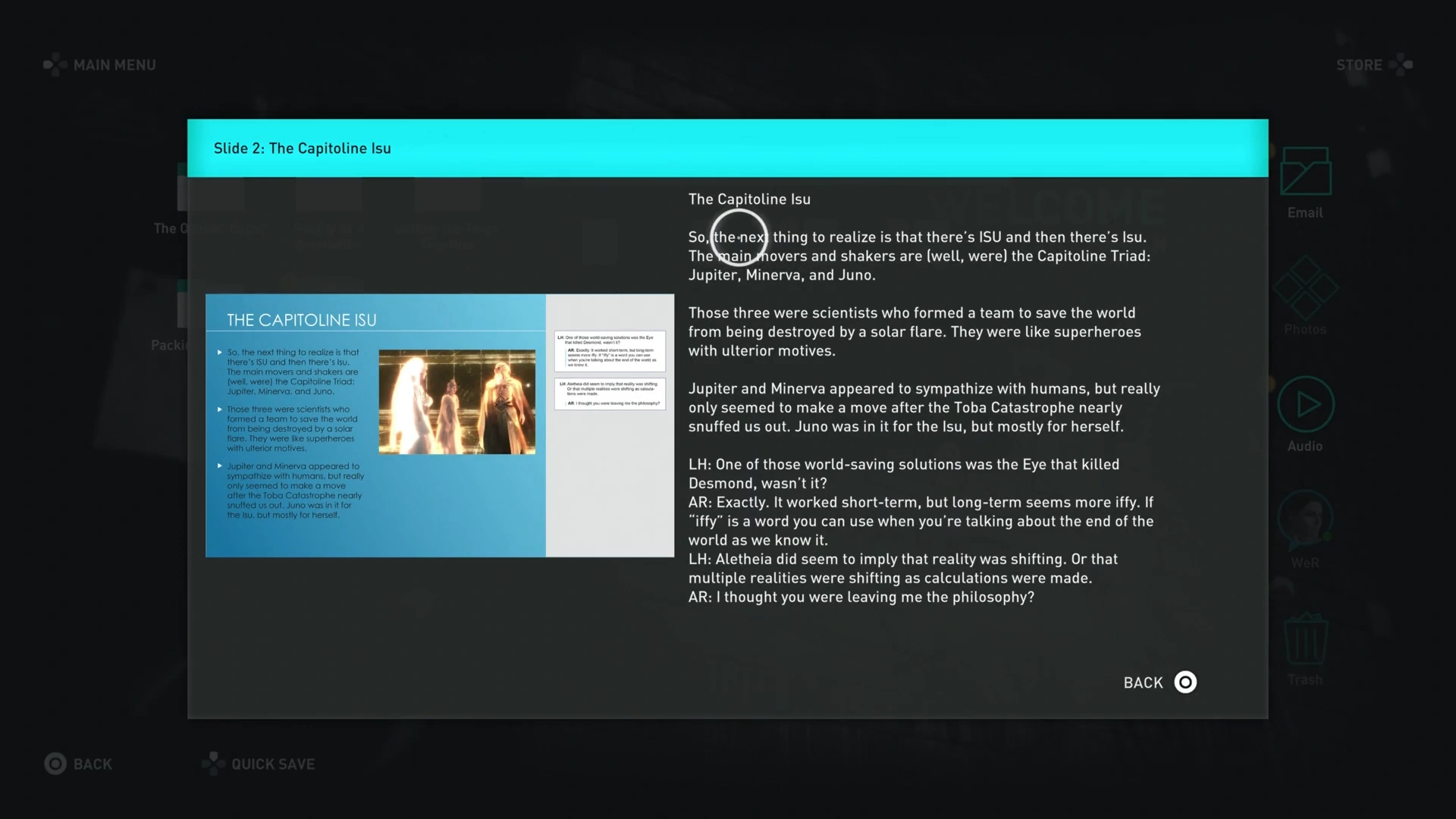Open the STORE menu label

pyautogui.click(x=1359, y=65)
